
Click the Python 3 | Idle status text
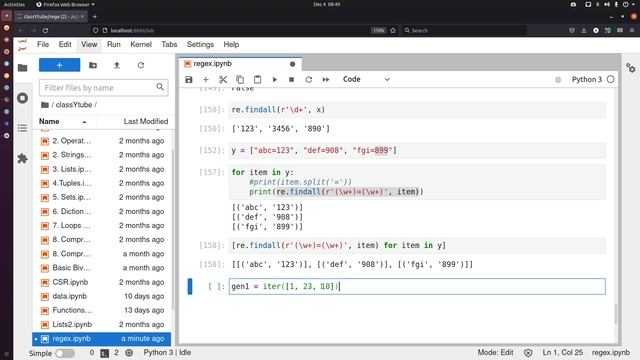pyautogui.click(x=167, y=353)
